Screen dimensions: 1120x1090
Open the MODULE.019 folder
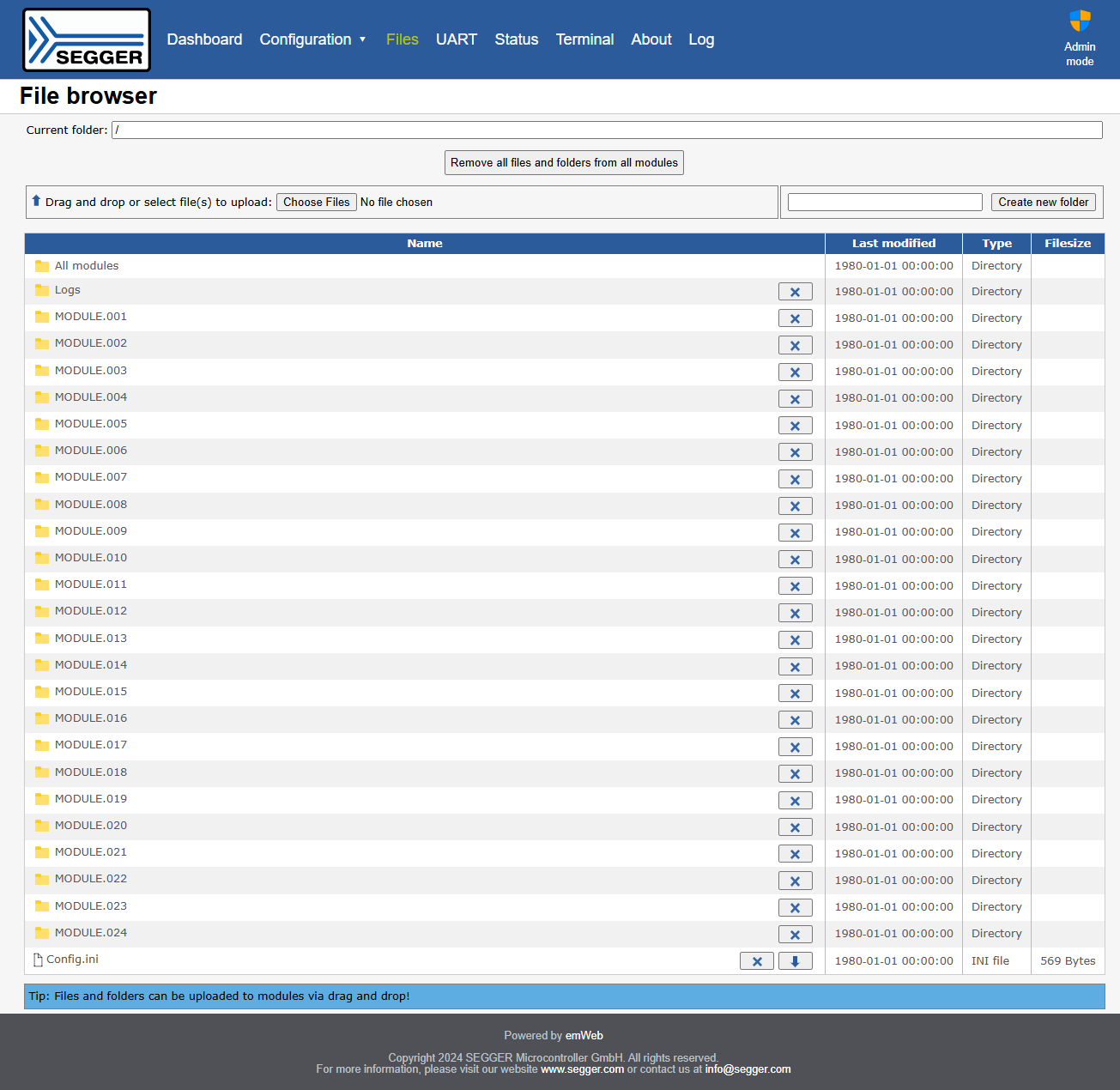(x=91, y=799)
